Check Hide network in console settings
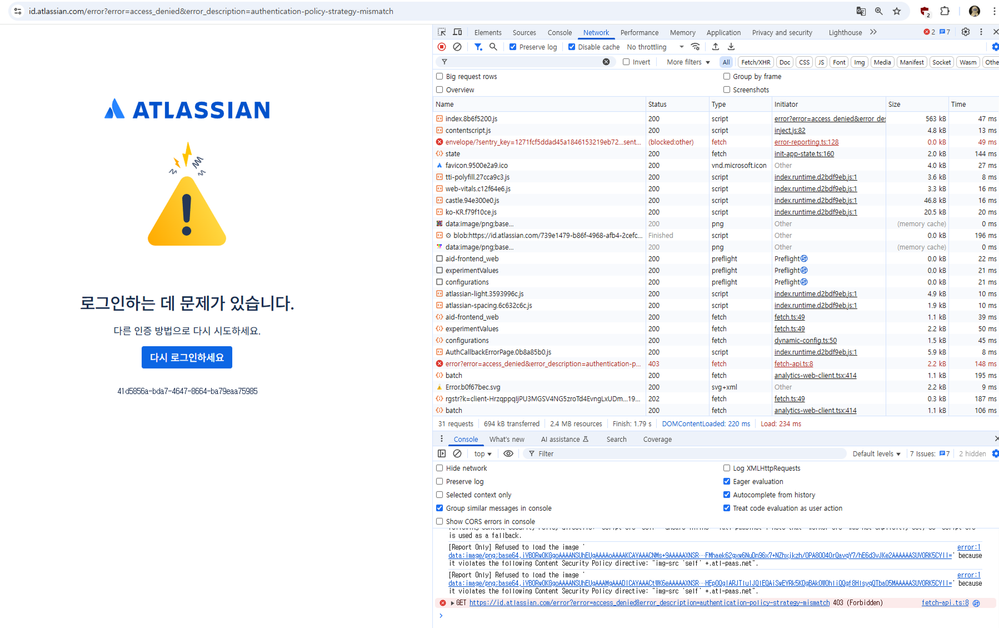The width and height of the screenshot is (999, 628). pos(440,468)
